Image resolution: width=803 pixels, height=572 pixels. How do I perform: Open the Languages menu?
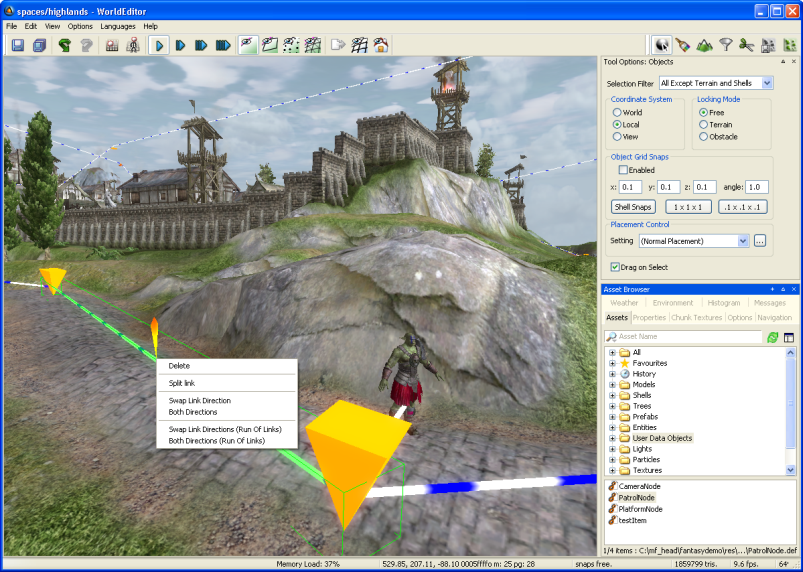pyautogui.click(x=118, y=26)
